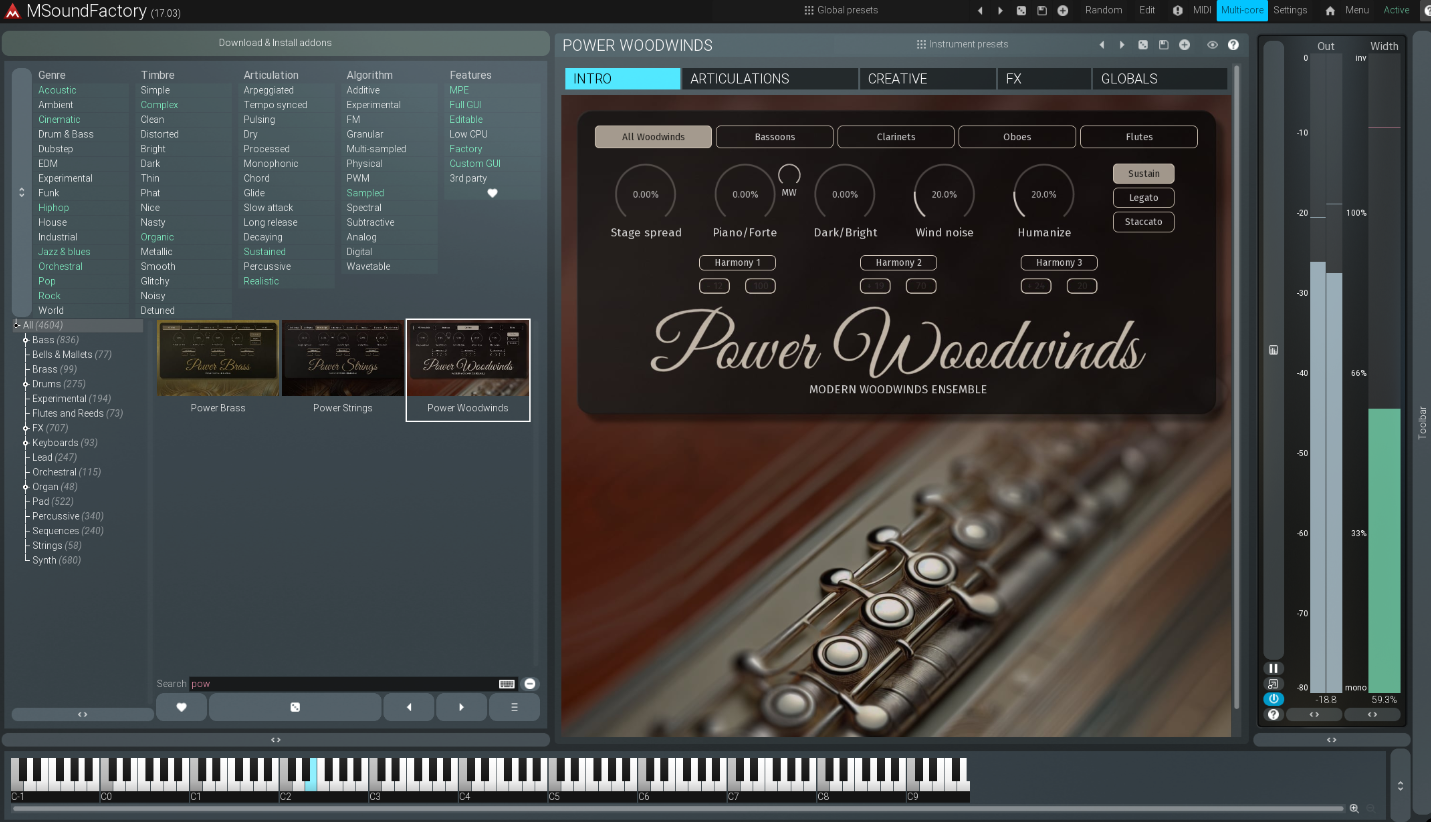Open meter popup window icon

[x=1273, y=684]
